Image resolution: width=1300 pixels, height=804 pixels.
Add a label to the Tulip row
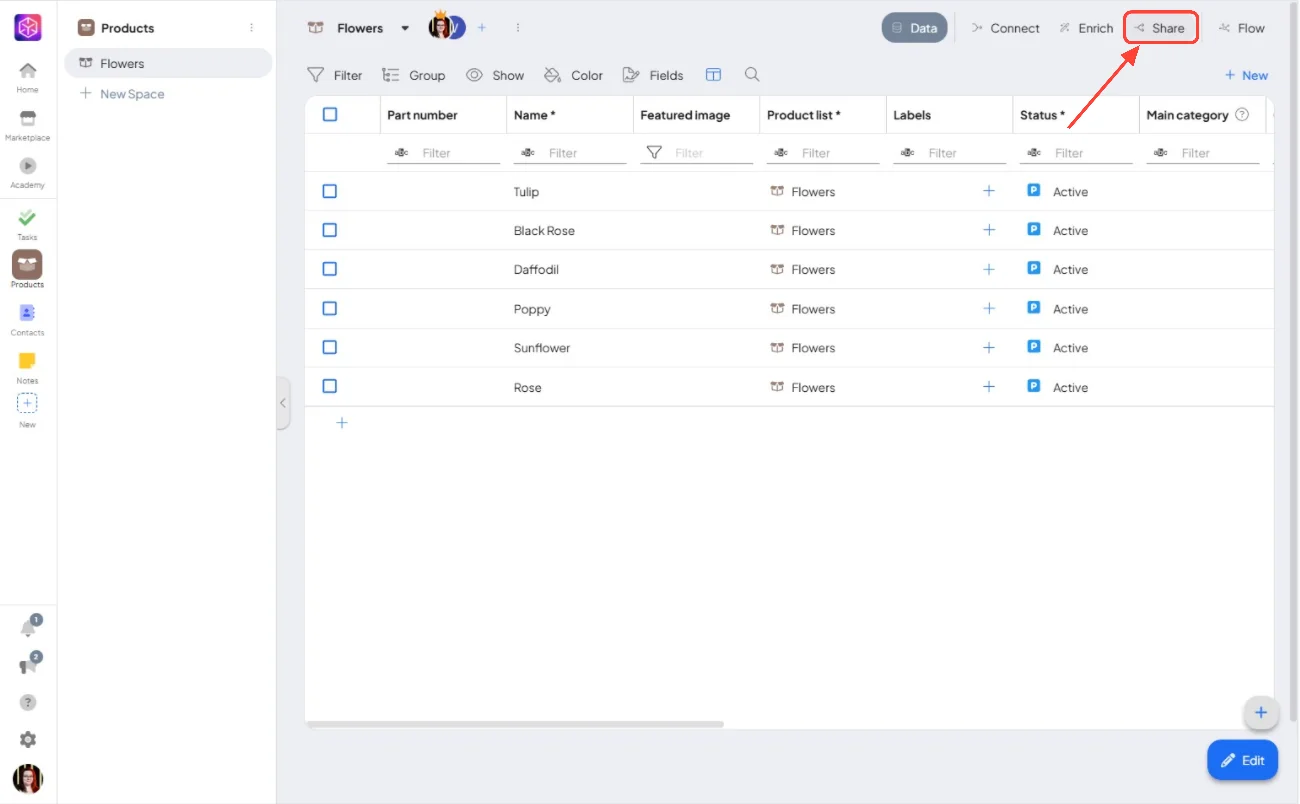click(x=989, y=191)
